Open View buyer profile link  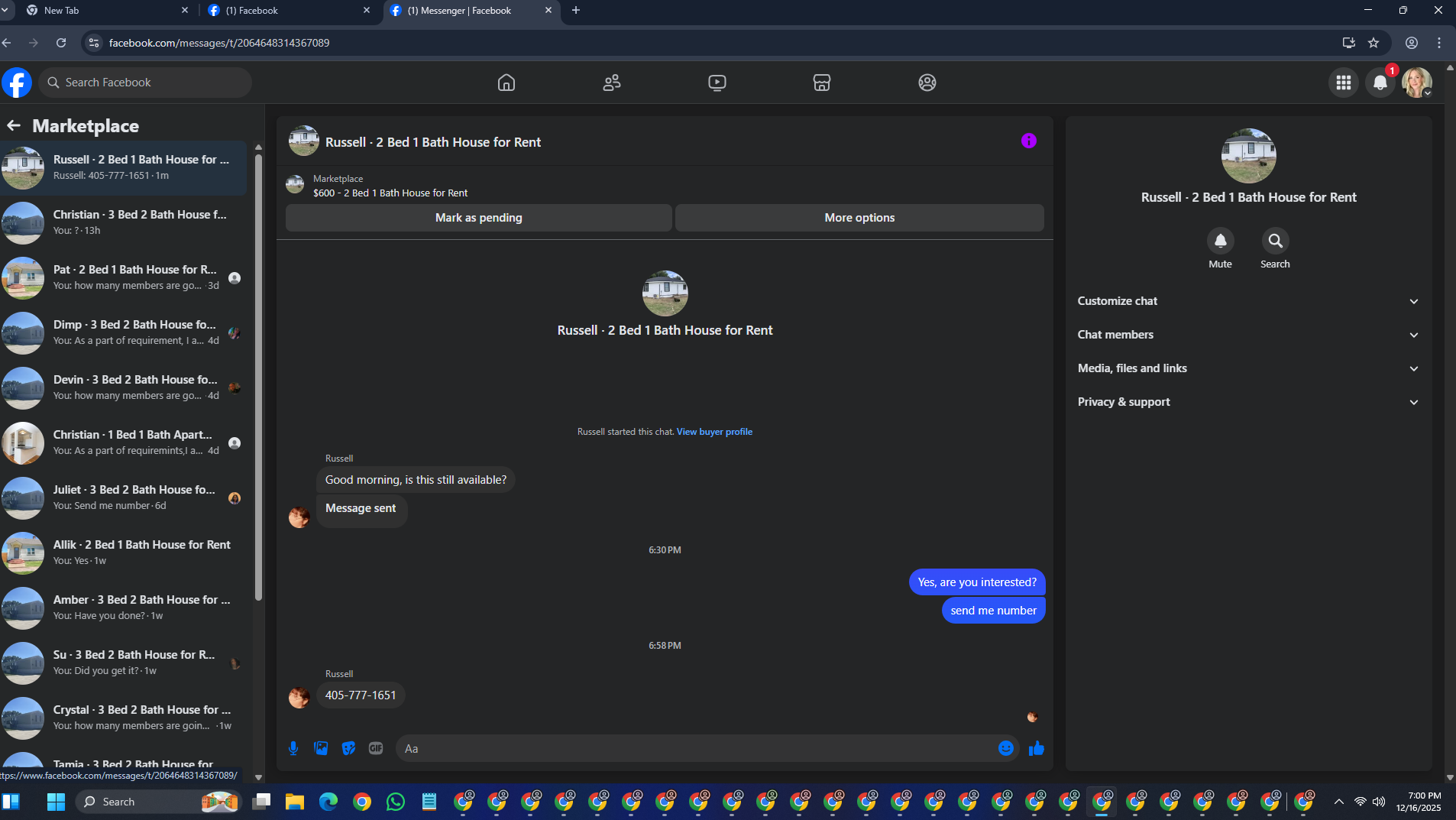tap(714, 432)
